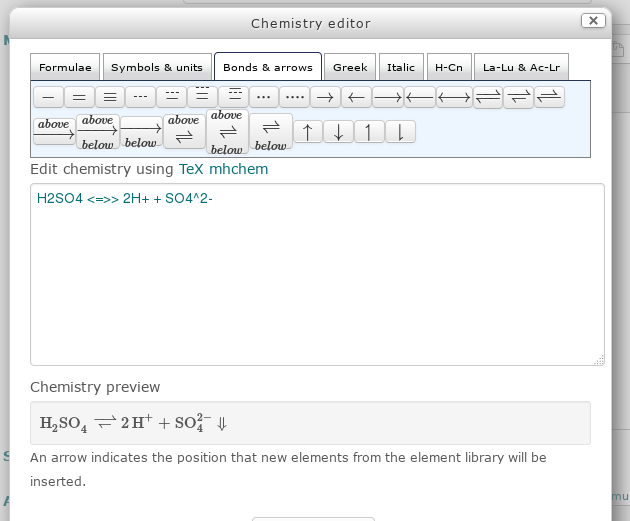
Task: Insert equilibrium arrow with text below only
Action: coord(271,132)
